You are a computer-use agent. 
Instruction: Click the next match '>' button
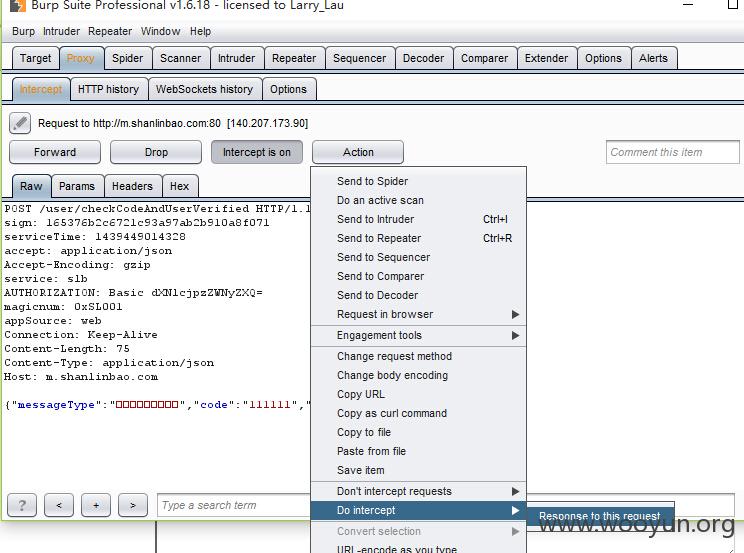133,505
